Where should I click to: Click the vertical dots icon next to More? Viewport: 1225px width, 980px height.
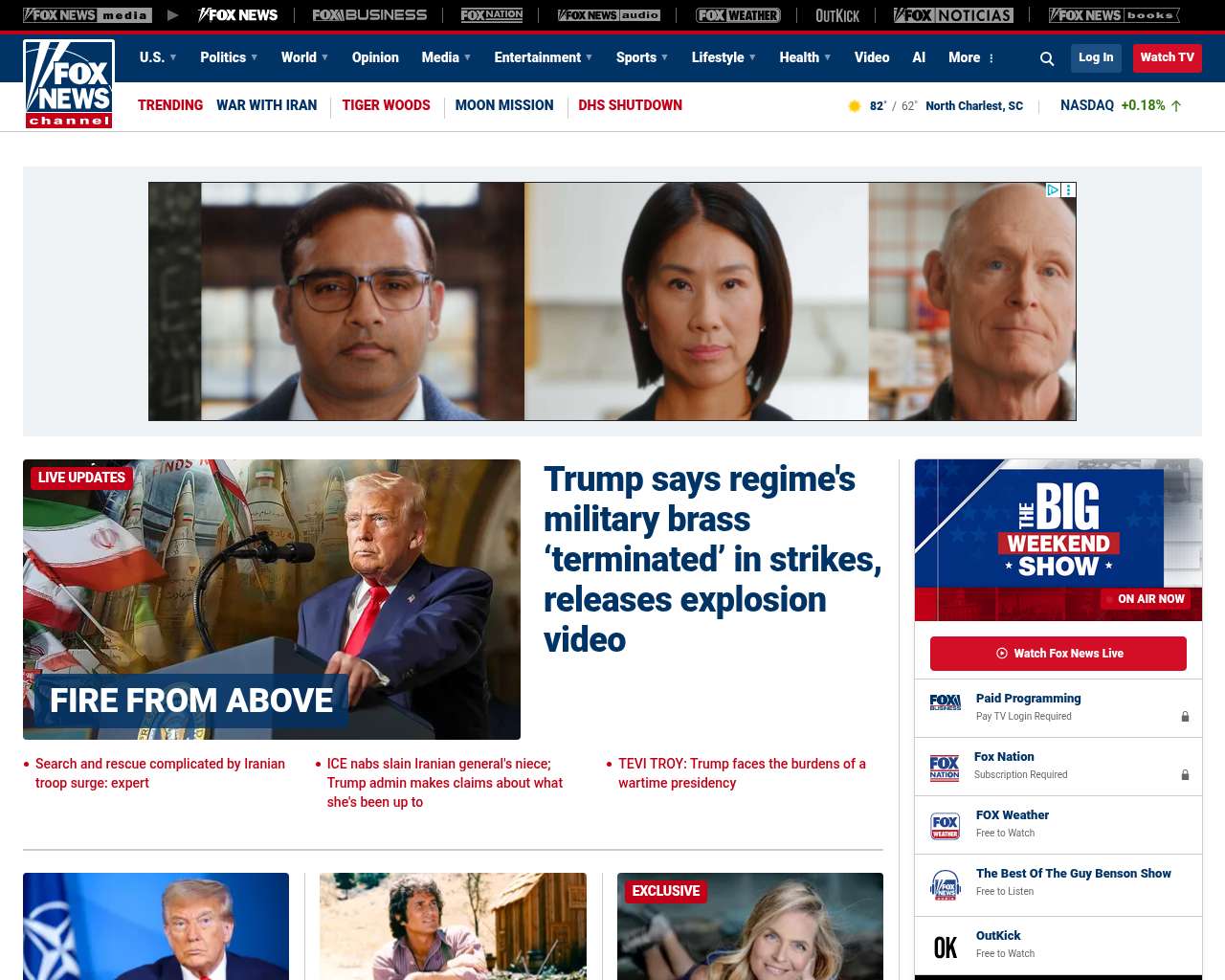pyautogui.click(x=991, y=58)
